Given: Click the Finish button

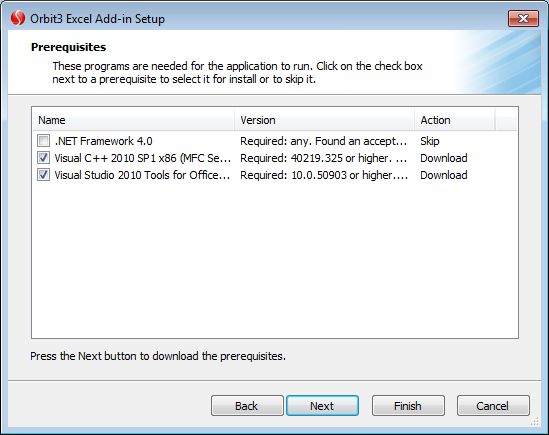Looking at the screenshot, I should 408,406.
